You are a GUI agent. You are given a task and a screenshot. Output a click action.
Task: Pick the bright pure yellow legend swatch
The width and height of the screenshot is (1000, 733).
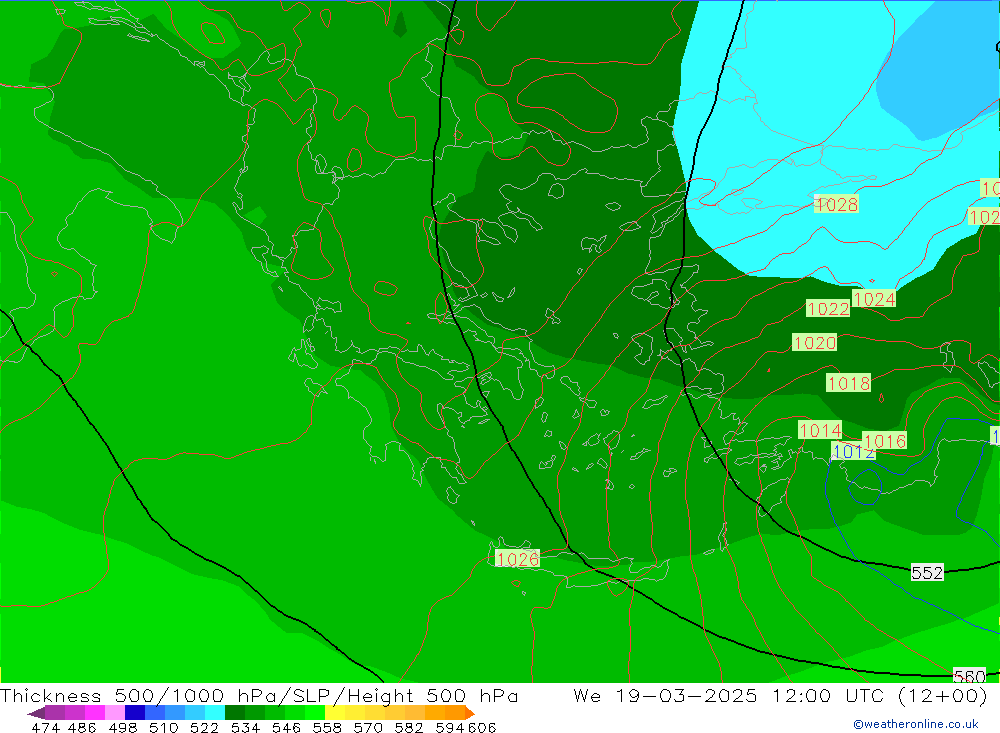(335, 712)
